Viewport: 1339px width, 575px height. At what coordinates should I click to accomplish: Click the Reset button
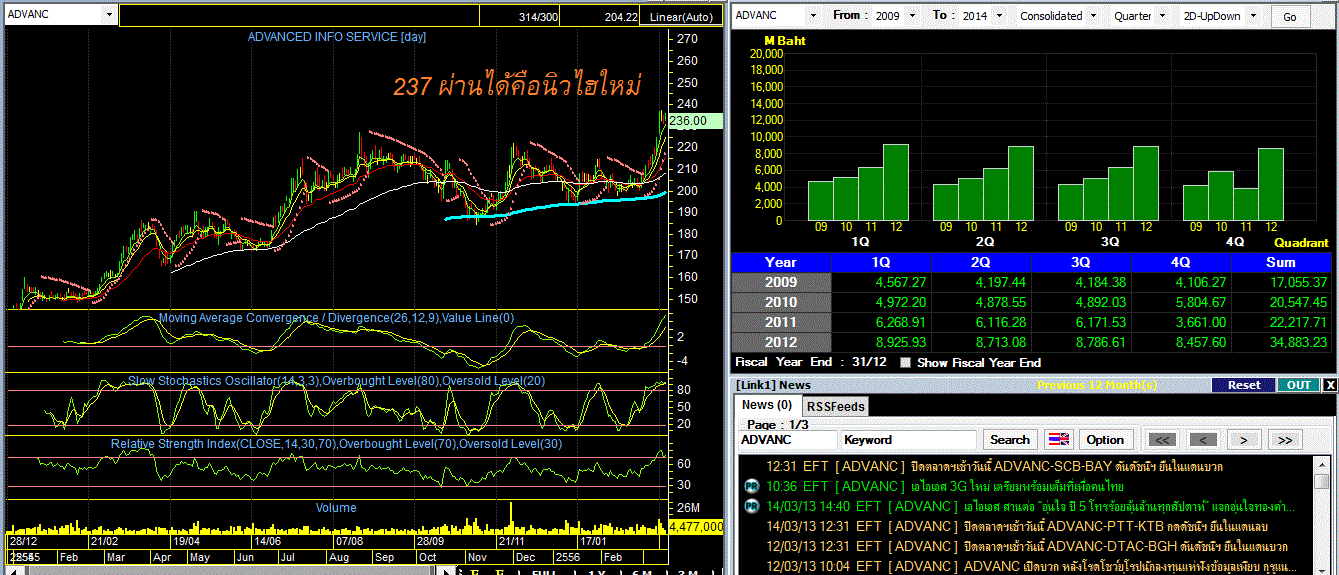point(1244,385)
